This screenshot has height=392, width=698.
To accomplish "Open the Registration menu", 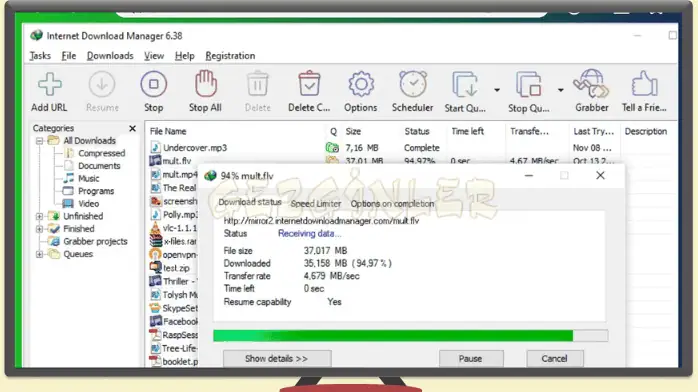I will [x=230, y=56].
